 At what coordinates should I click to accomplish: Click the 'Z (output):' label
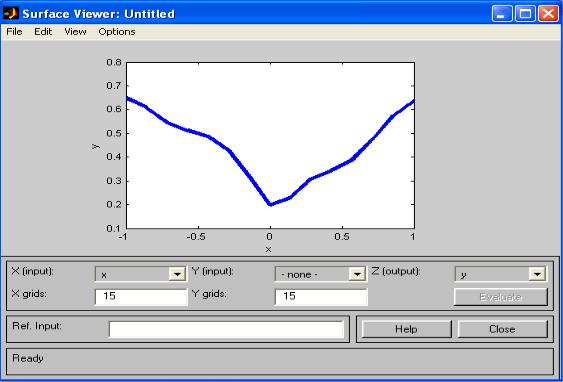click(395, 271)
